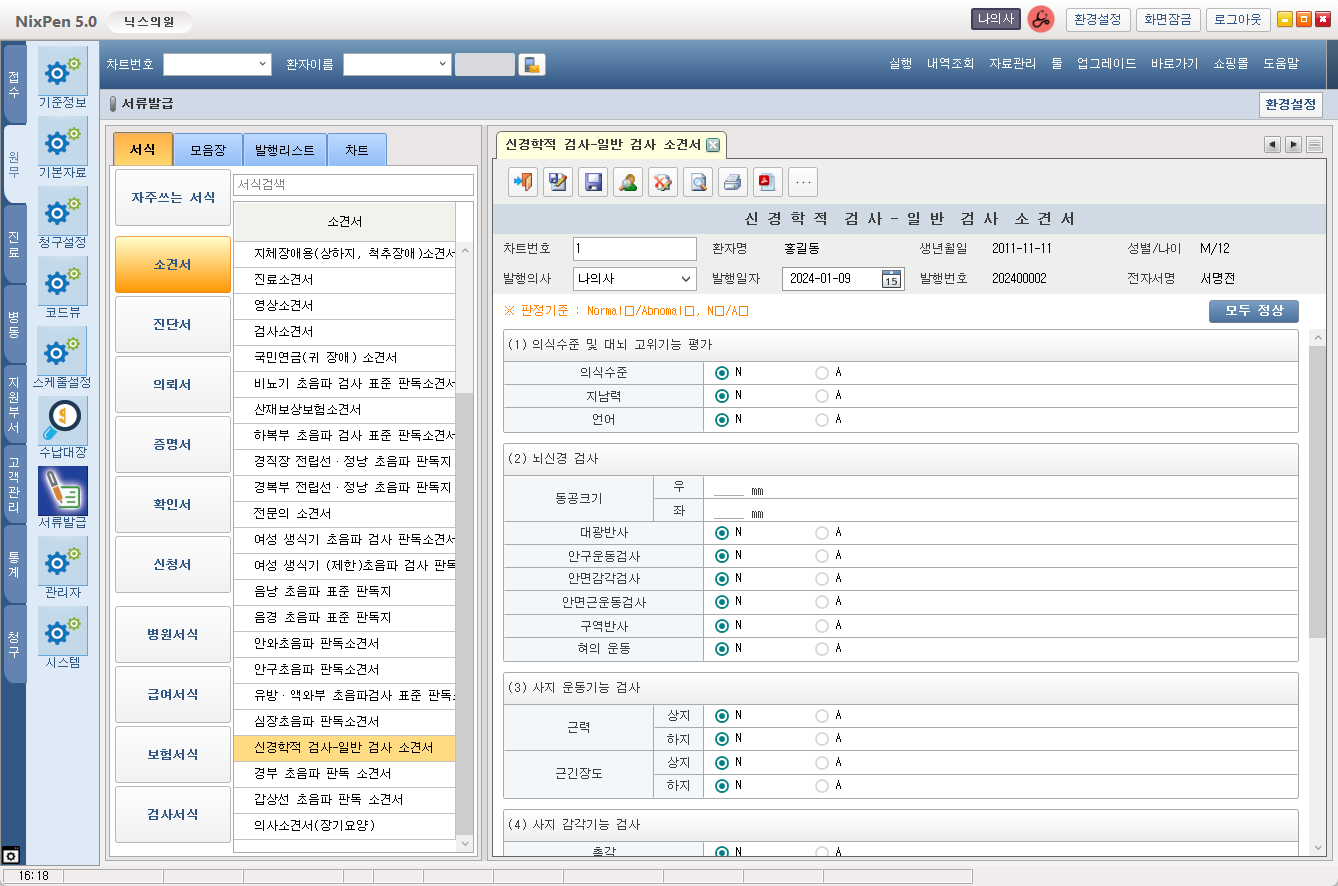Click the 모두 정상 button

1253,311
